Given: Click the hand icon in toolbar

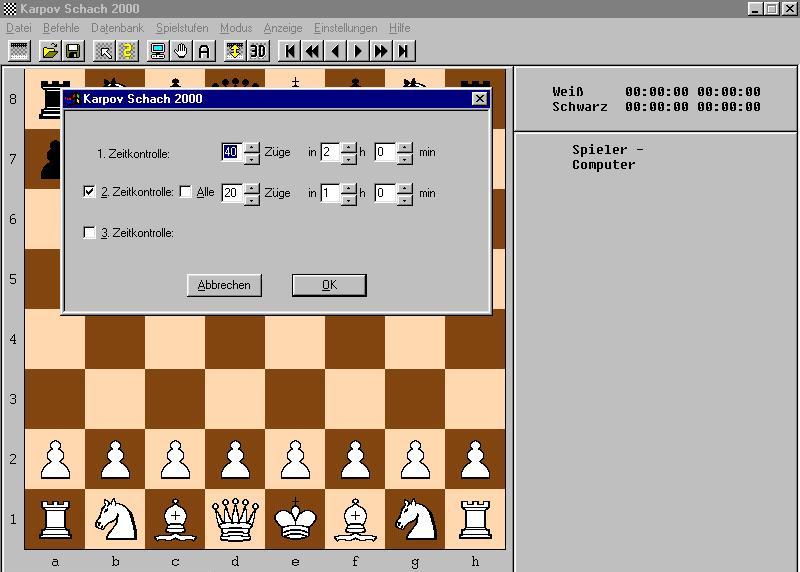Looking at the screenshot, I should [x=181, y=50].
